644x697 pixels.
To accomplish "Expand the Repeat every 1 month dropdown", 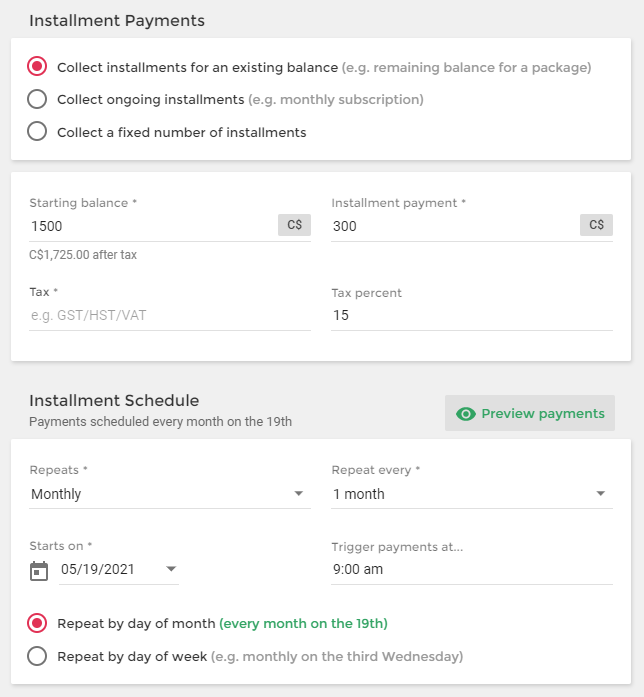I will pyautogui.click(x=472, y=494).
